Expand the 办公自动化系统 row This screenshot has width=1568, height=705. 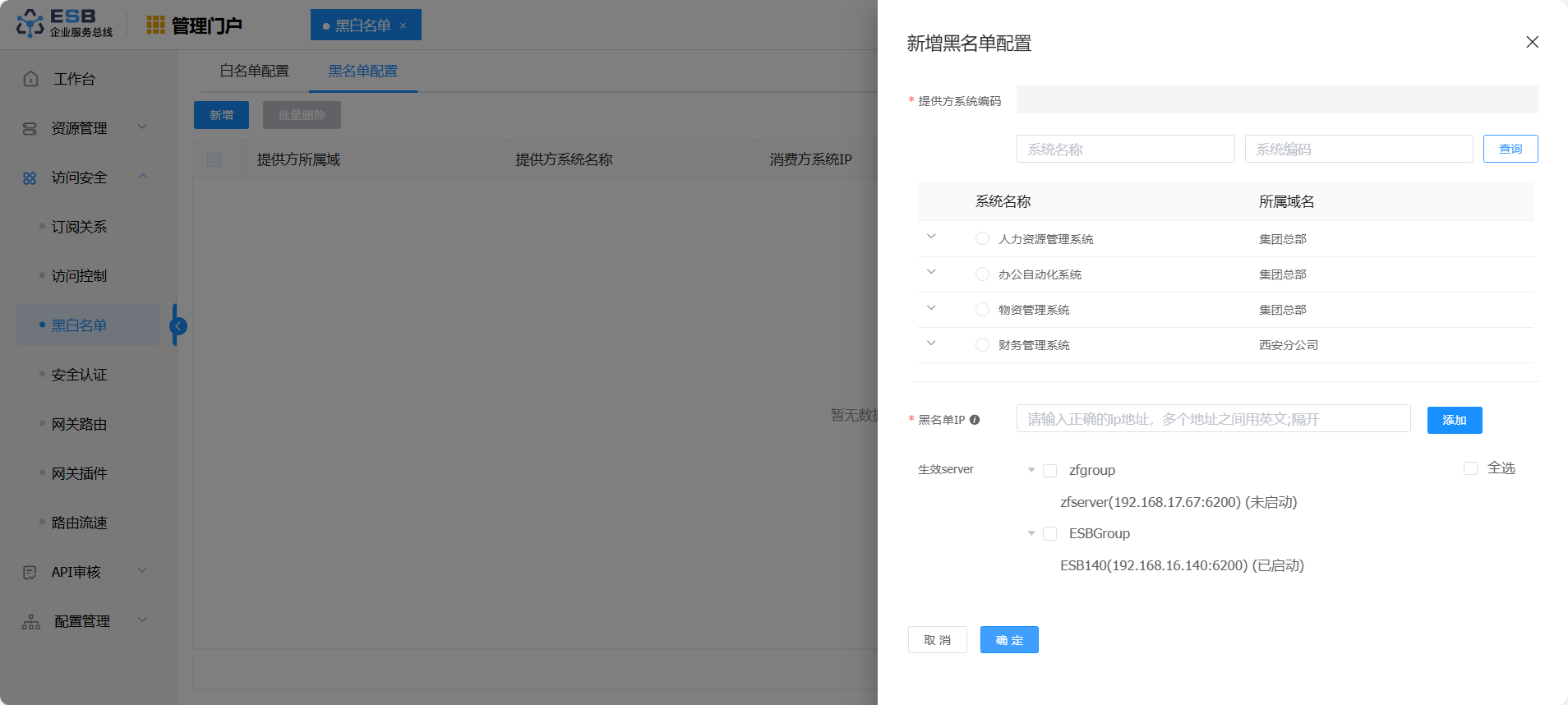(931, 272)
